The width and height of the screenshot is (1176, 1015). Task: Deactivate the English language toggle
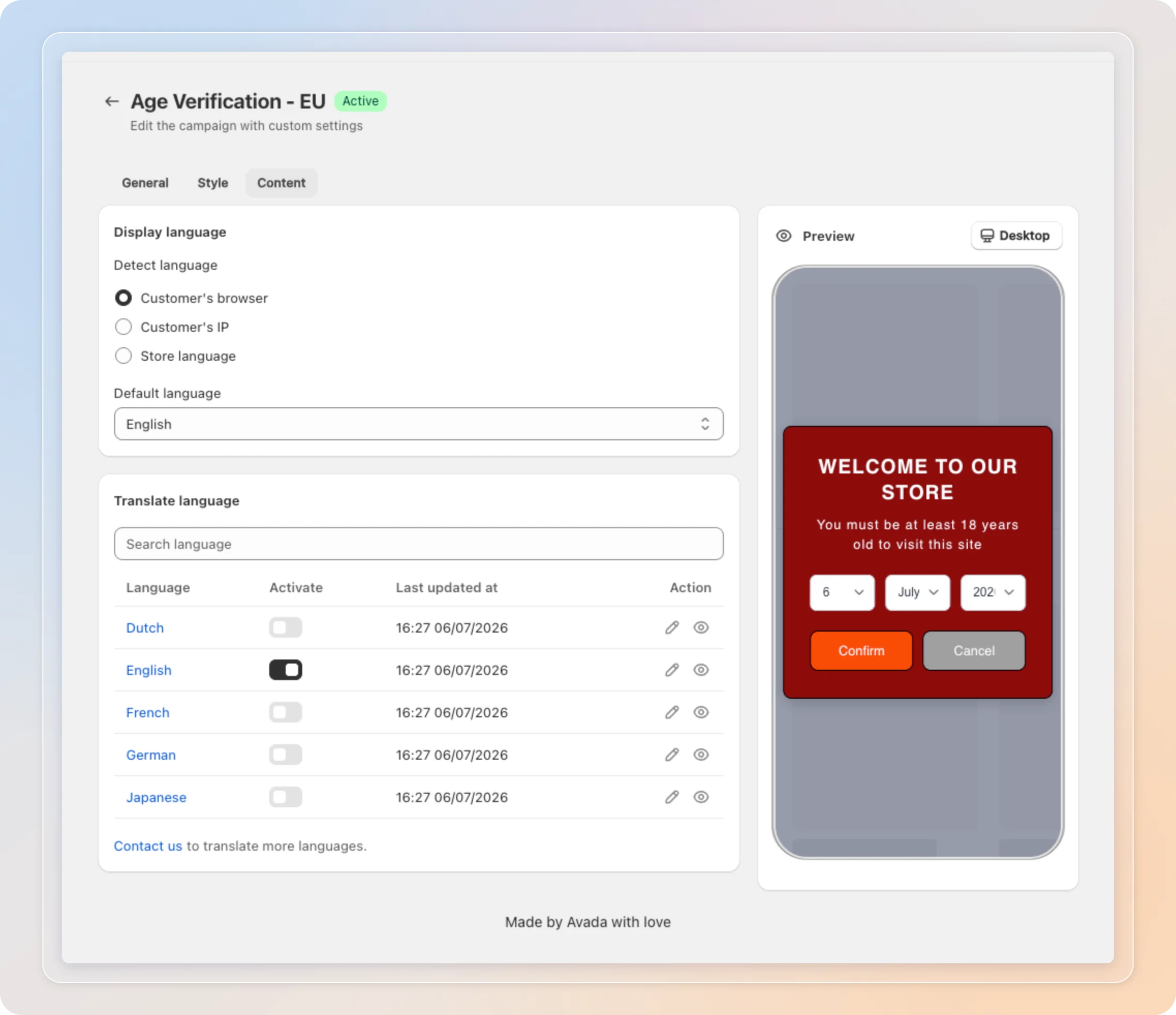286,670
